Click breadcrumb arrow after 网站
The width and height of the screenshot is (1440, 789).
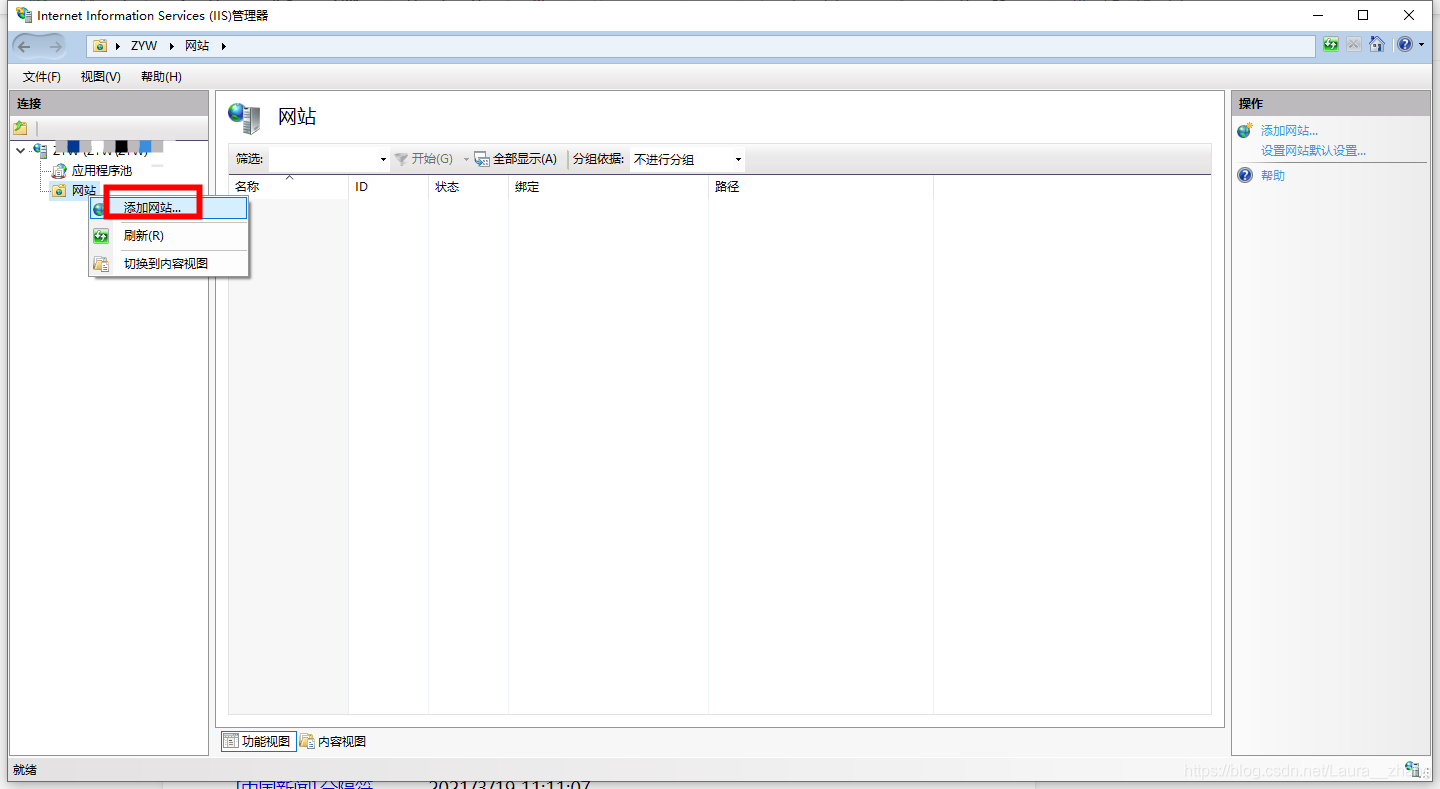click(223, 46)
